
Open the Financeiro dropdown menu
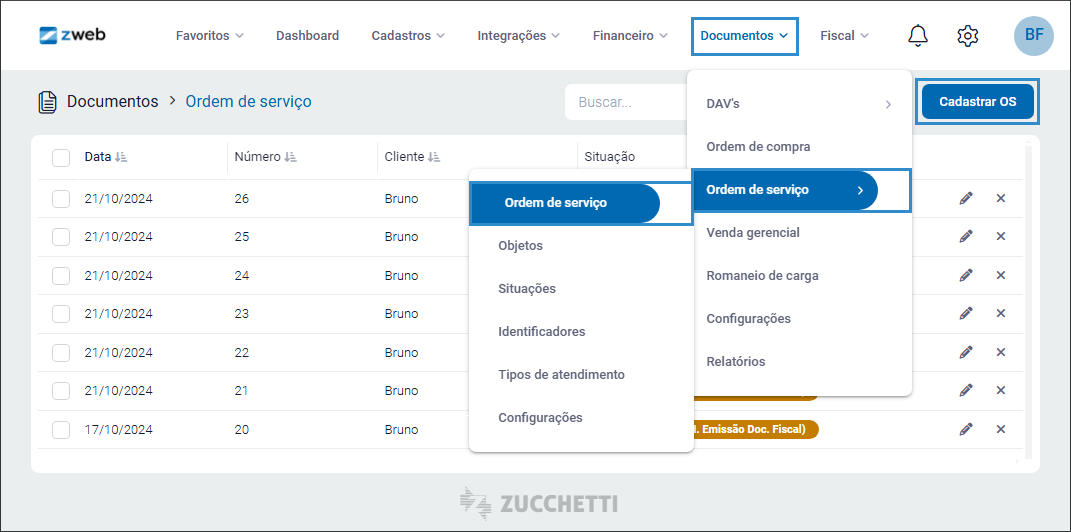tap(629, 36)
